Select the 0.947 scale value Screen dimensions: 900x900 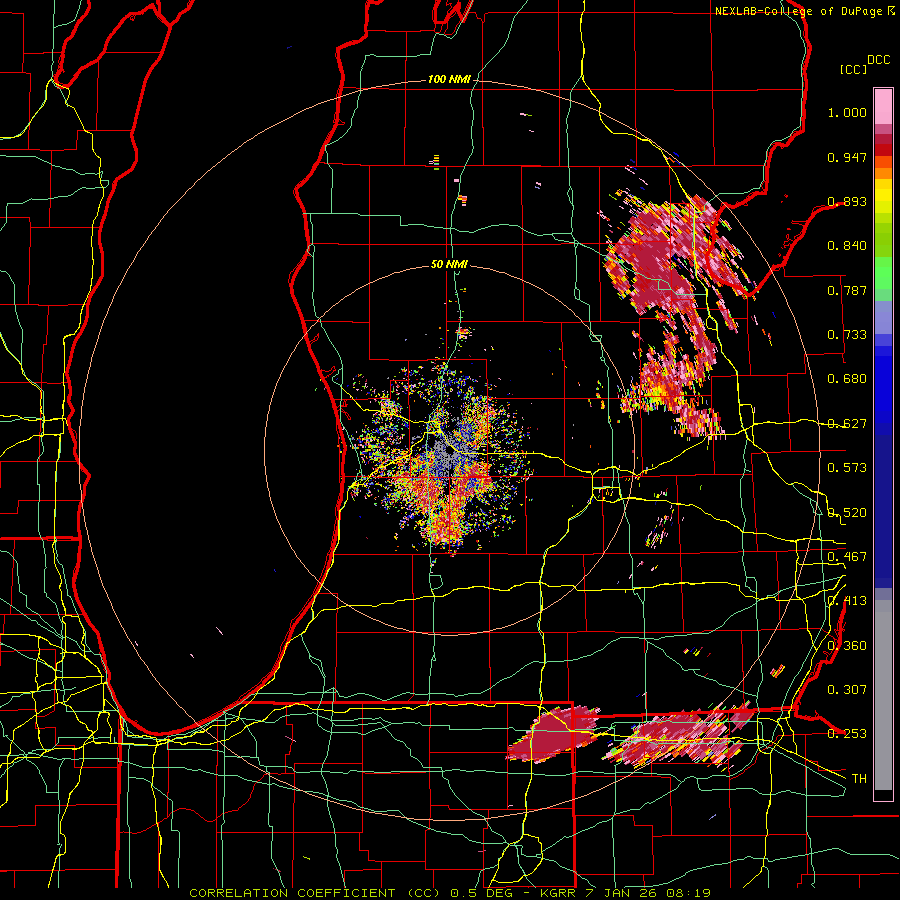pos(847,157)
